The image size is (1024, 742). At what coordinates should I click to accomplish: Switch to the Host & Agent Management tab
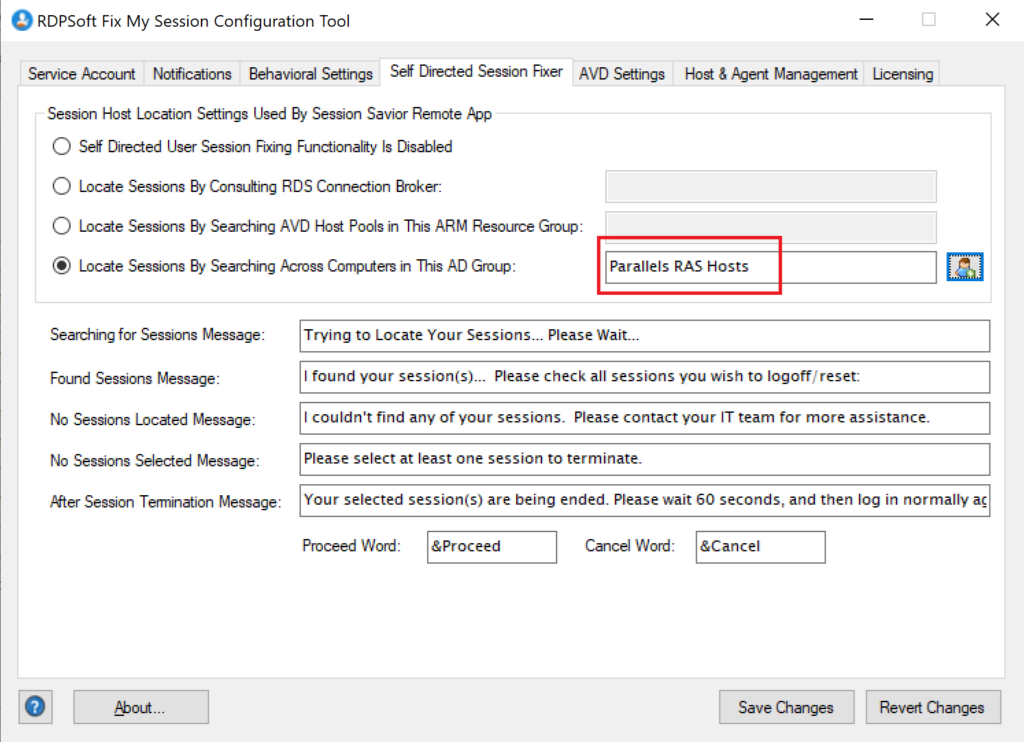769,73
